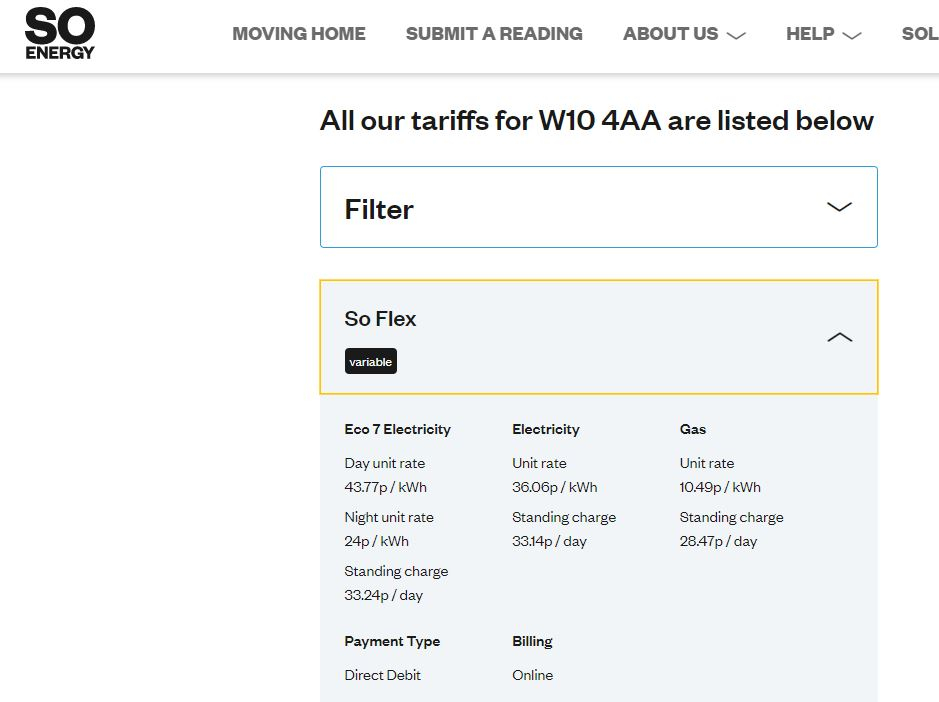Click the Direct Debit payment text
This screenshot has width=939, height=702.
pos(383,675)
